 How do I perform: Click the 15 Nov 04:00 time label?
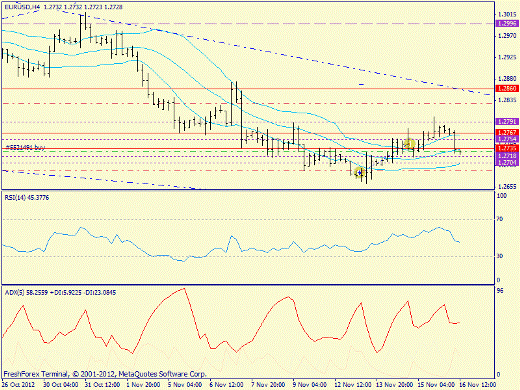click(436, 384)
